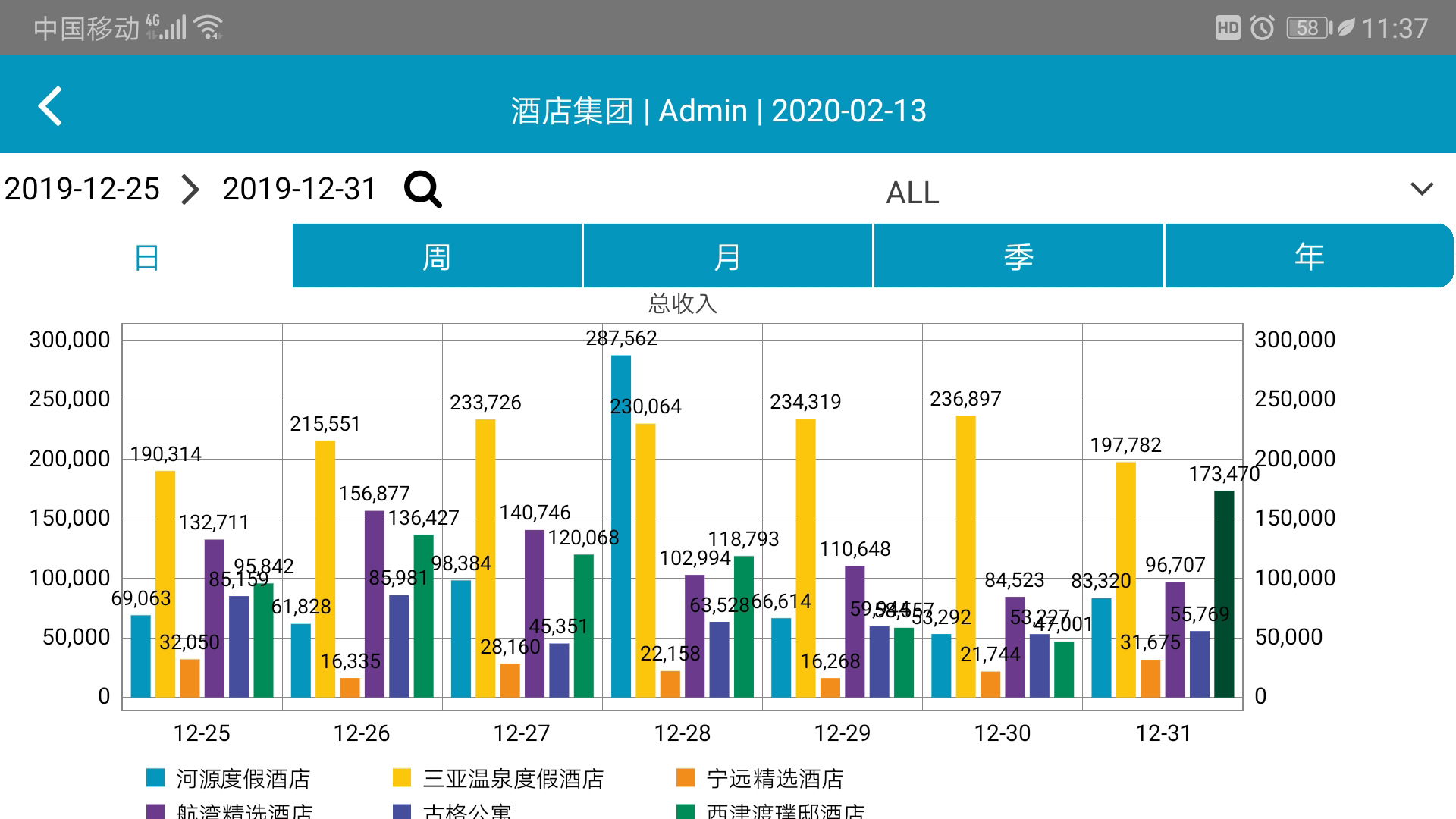This screenshot has width=1456, height=819.
Task: Select the 日 daily tab
Action: click(146, 257)
